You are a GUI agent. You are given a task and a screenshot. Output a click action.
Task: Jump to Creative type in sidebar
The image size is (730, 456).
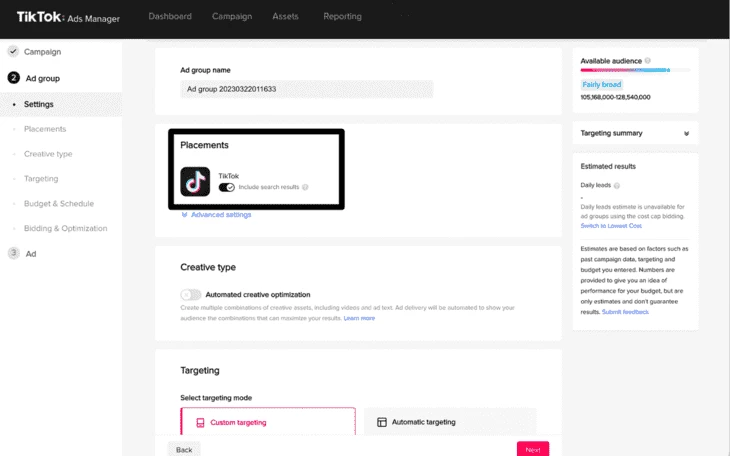(x=48, y=154)
